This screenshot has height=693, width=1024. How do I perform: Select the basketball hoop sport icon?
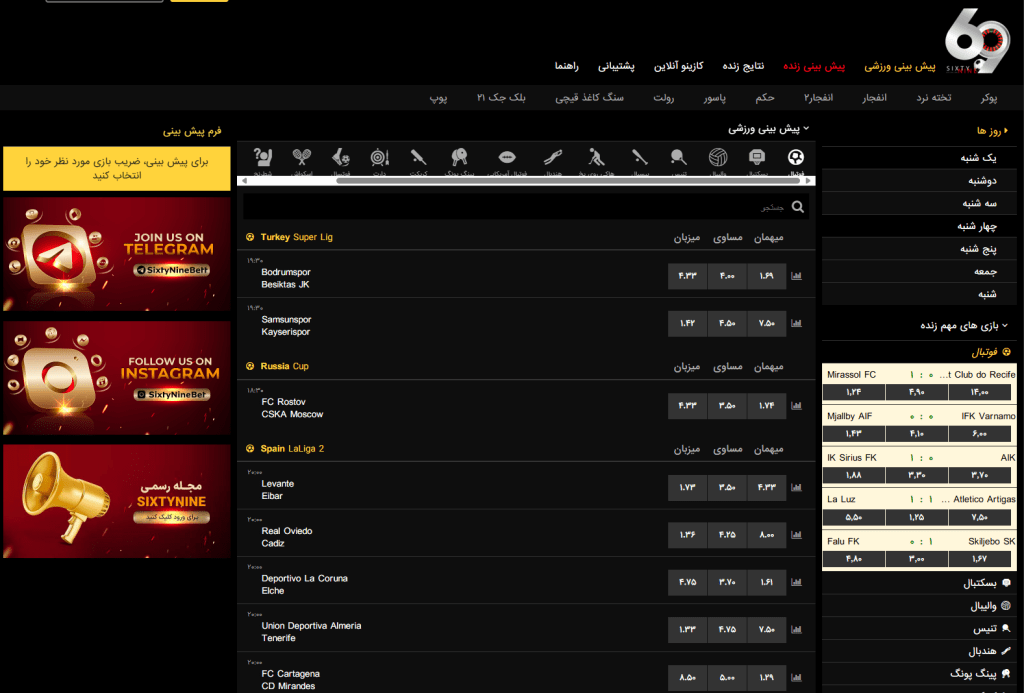coord(756,157)
